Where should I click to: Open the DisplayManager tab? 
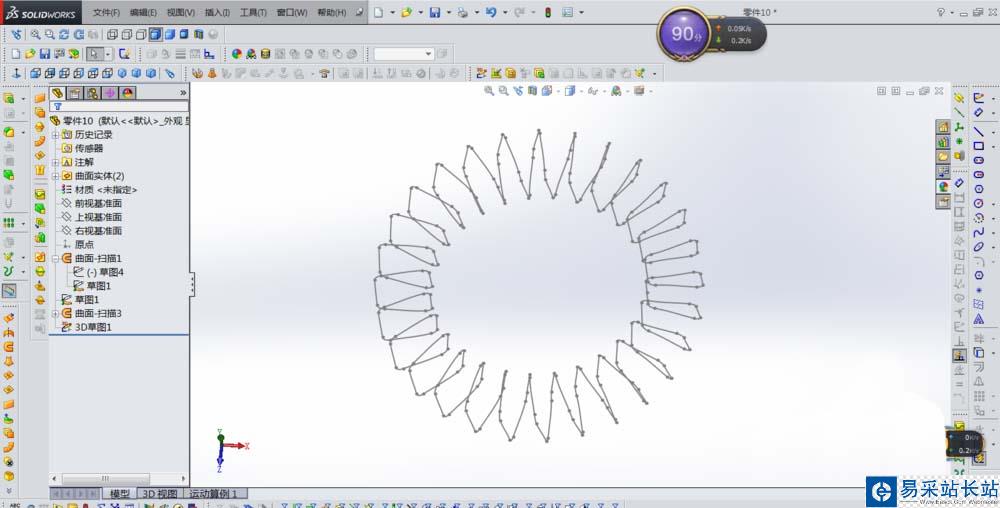coord(127,92)
